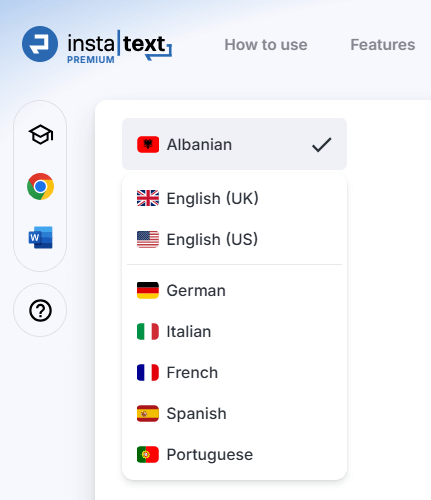Select English (US) from language list
Image resolution: width=431 pixels, height=500 pixels.
pyautogui.click(x=234, y=239)
